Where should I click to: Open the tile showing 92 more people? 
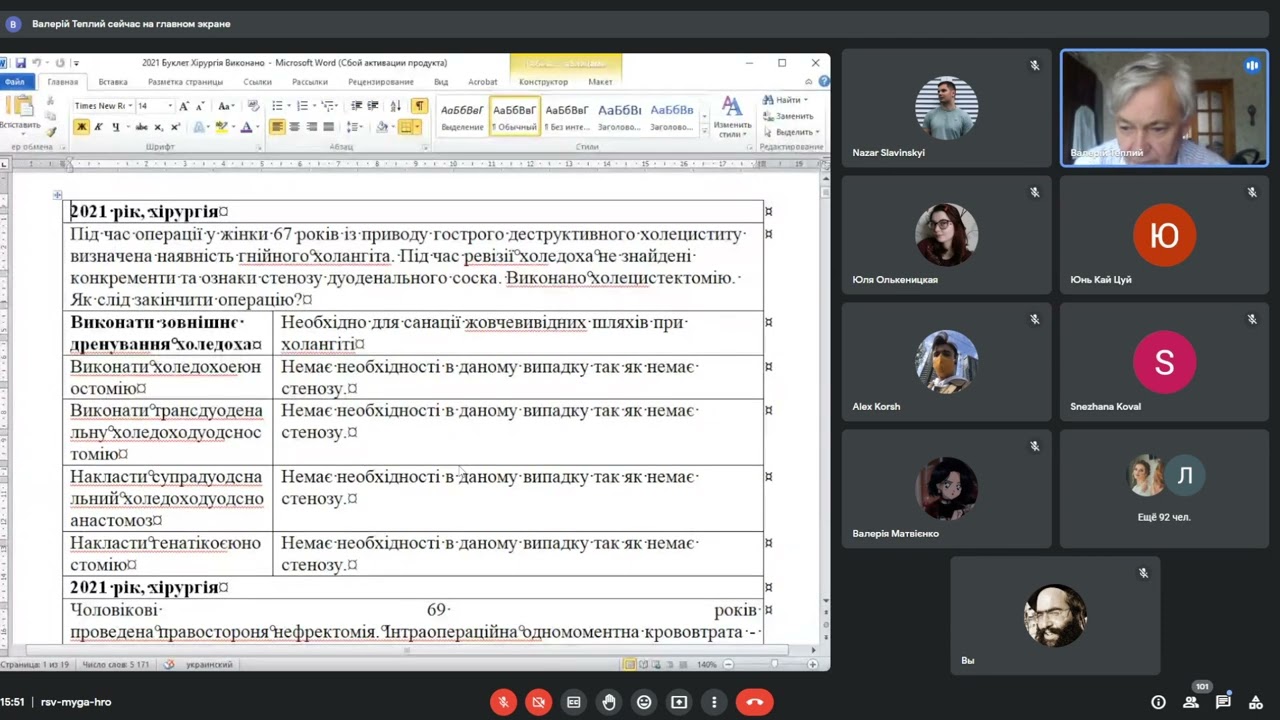(1164, 489)
